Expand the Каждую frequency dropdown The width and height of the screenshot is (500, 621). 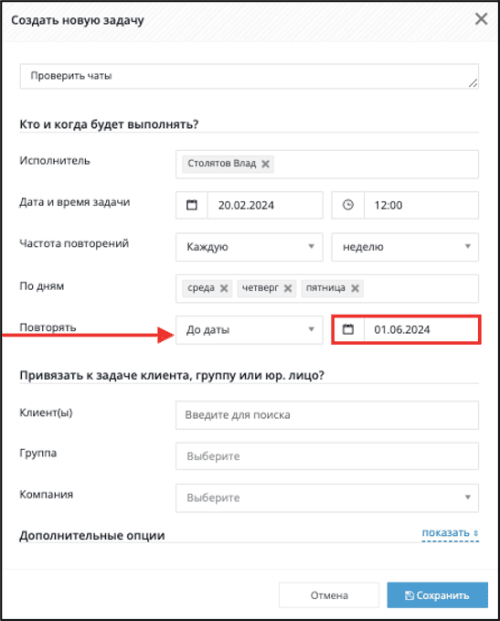point(249,247)
